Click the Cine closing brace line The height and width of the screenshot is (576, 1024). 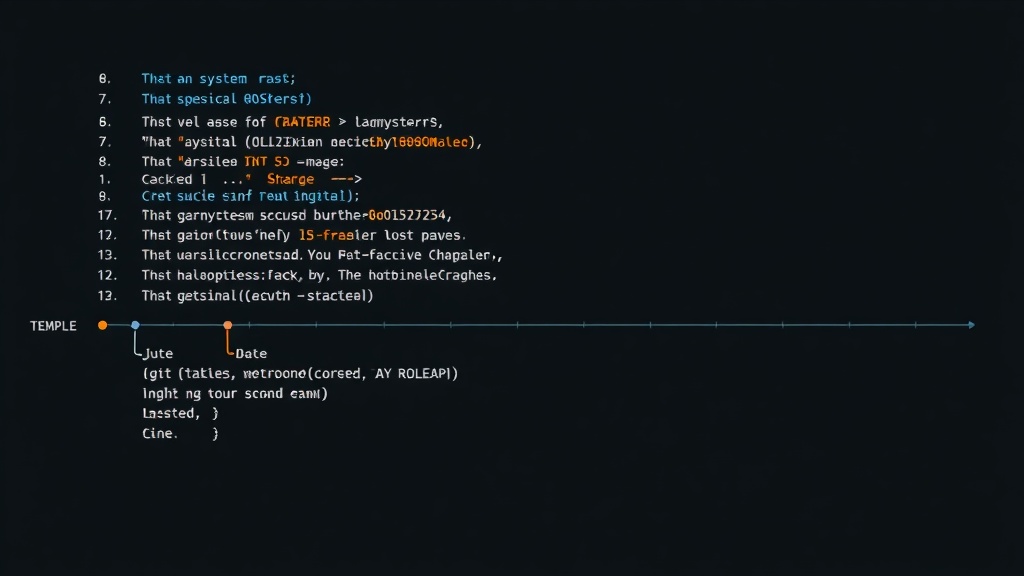coord(180,432)
